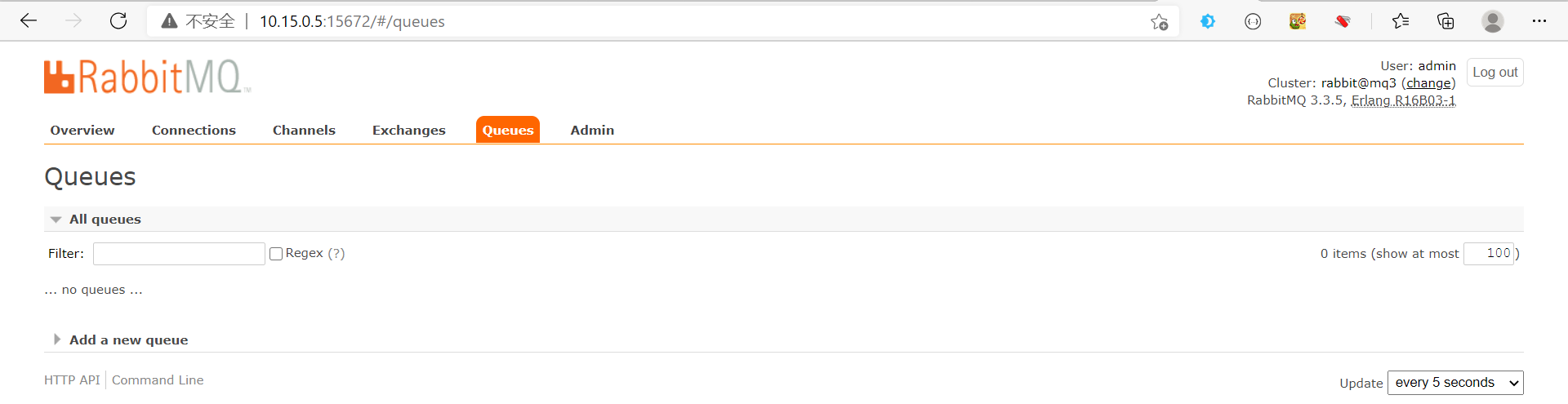Open the Update interval dropdown

coord(1455,383)
